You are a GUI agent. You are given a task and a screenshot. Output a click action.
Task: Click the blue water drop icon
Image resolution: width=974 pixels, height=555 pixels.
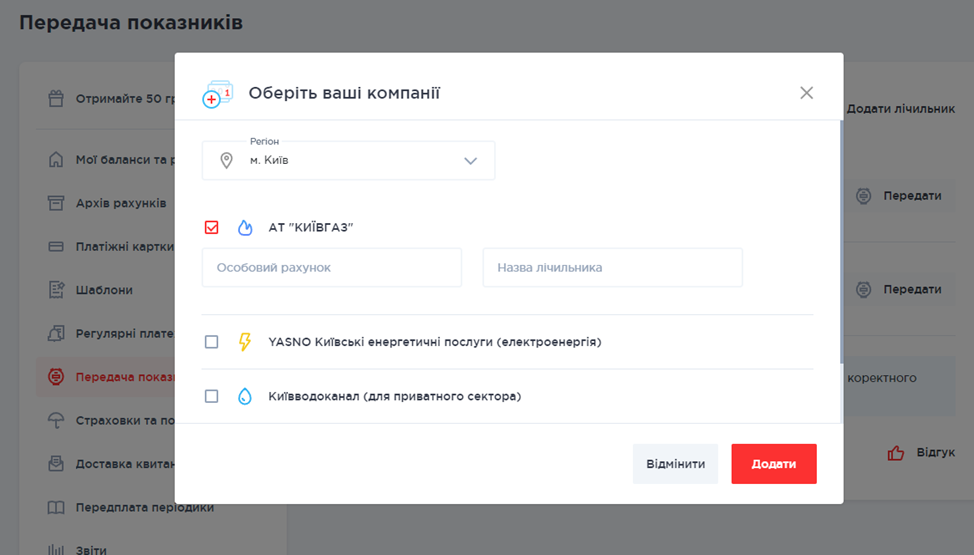[x=245, y=397]
